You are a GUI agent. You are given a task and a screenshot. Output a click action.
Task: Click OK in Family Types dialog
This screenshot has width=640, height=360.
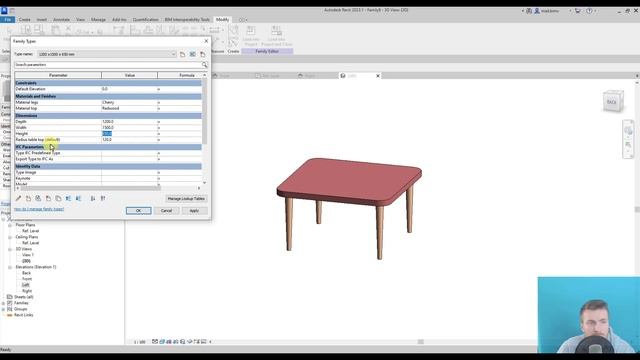[138, 211]
